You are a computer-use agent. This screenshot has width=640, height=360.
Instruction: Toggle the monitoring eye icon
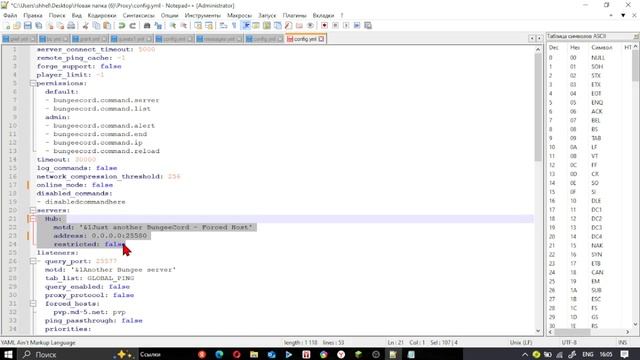click(310, 26)
